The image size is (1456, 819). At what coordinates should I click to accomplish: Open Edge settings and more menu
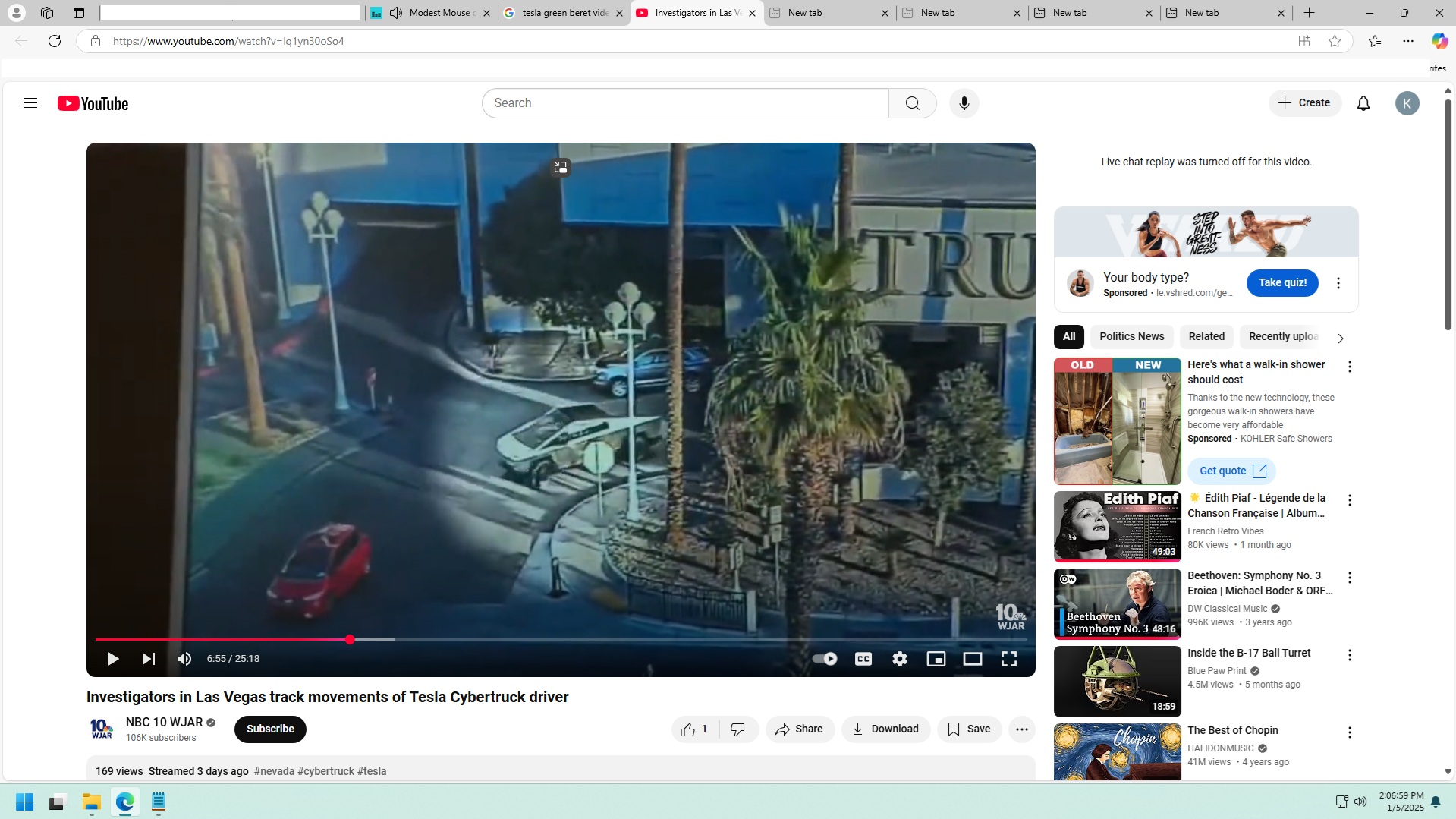[x=1408, y=41]
